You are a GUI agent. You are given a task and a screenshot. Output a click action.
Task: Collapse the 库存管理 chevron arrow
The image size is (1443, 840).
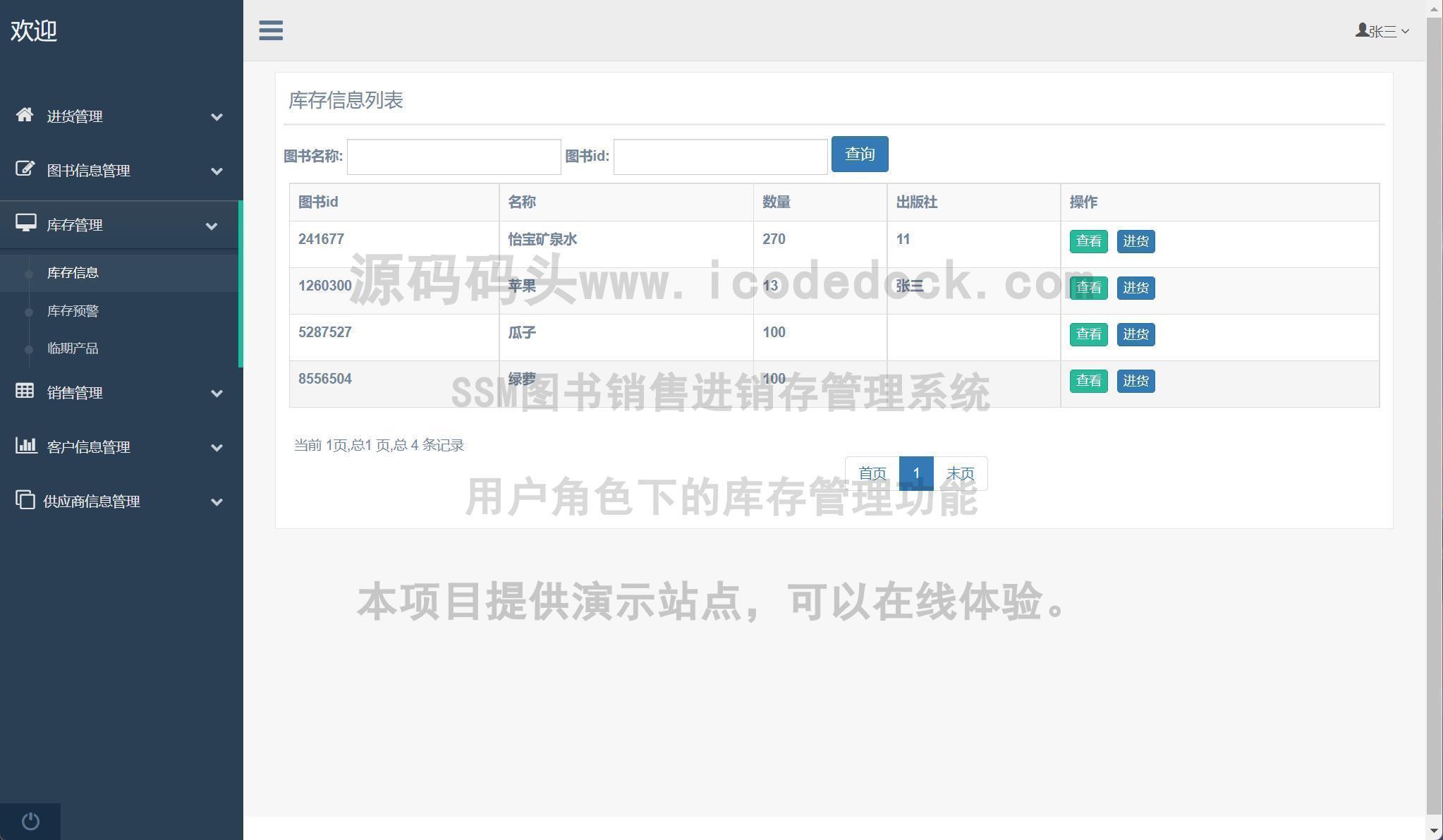click(x=211, y=226)
